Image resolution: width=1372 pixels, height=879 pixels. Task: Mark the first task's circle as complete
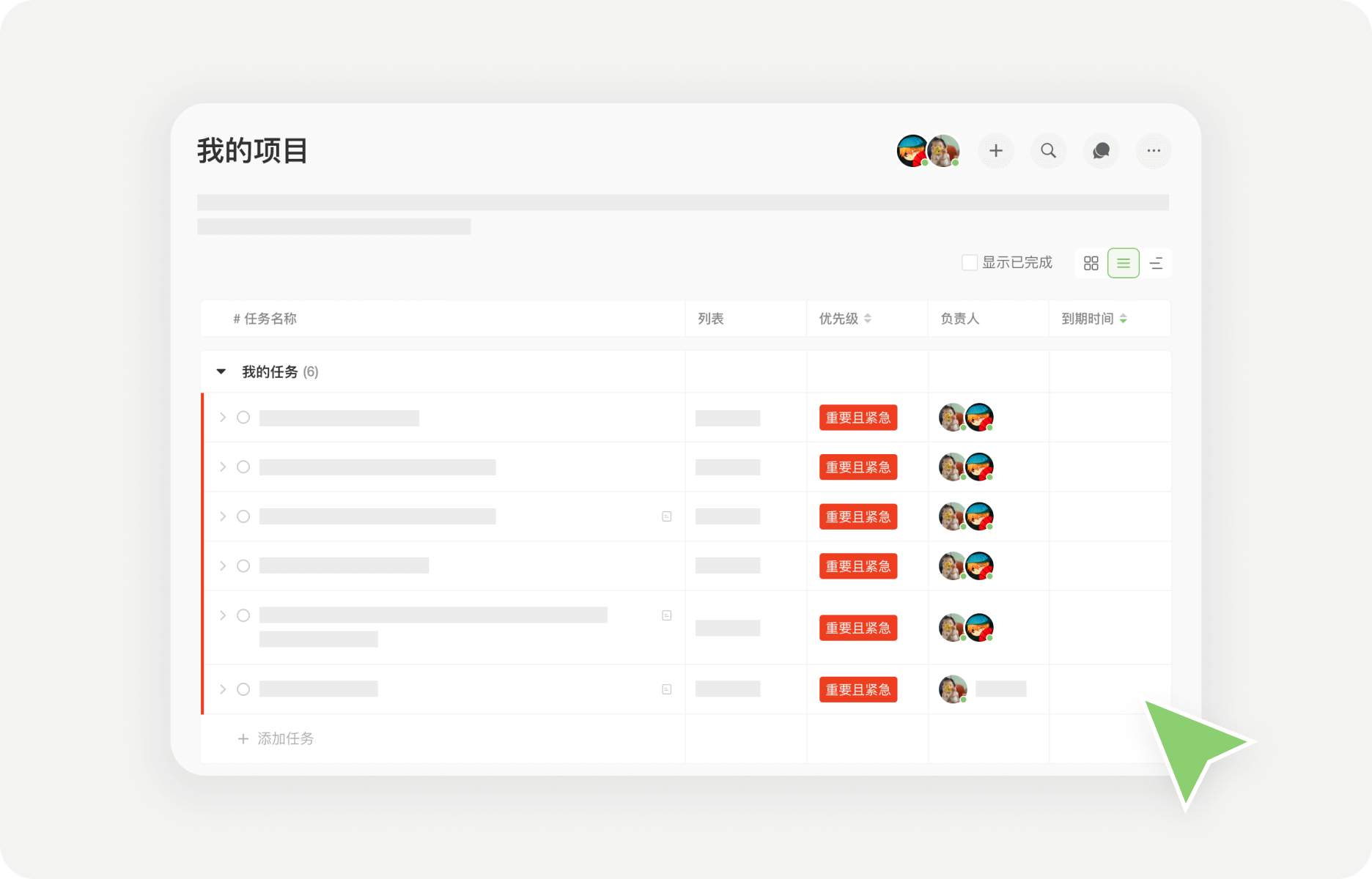[243, 417]
